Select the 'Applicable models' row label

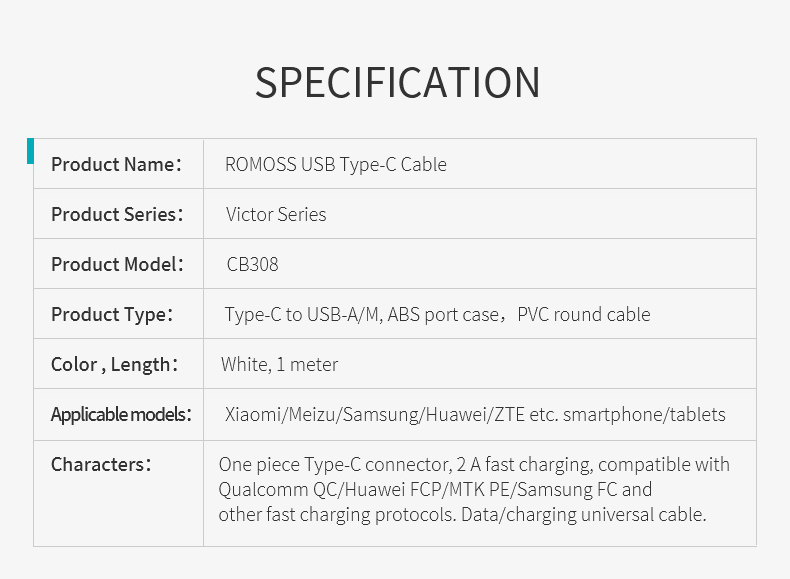pos(120,415)
